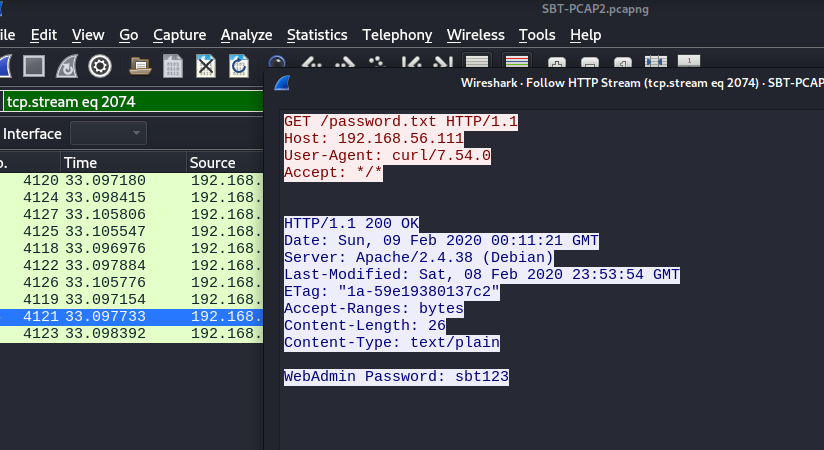Jump to the last packet
The width and height of the screenshot is (824, 450).
point(443,62)
